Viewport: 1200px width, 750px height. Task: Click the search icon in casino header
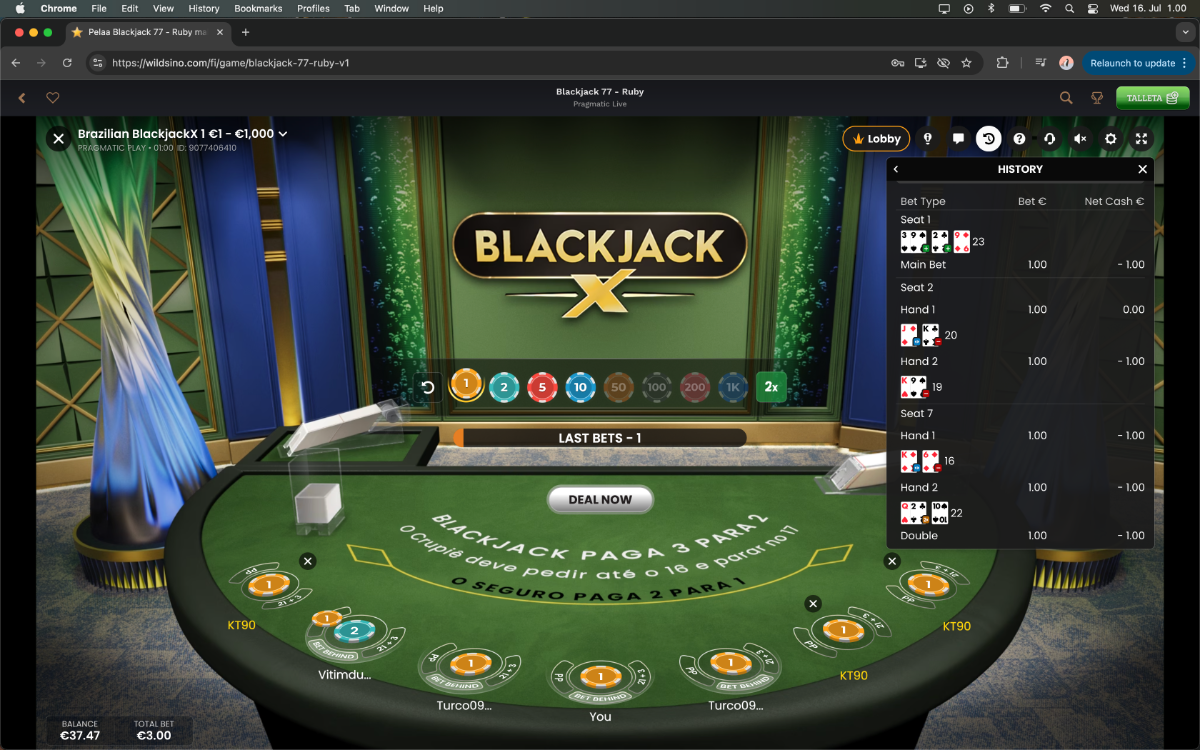[x=1066, y=98]
